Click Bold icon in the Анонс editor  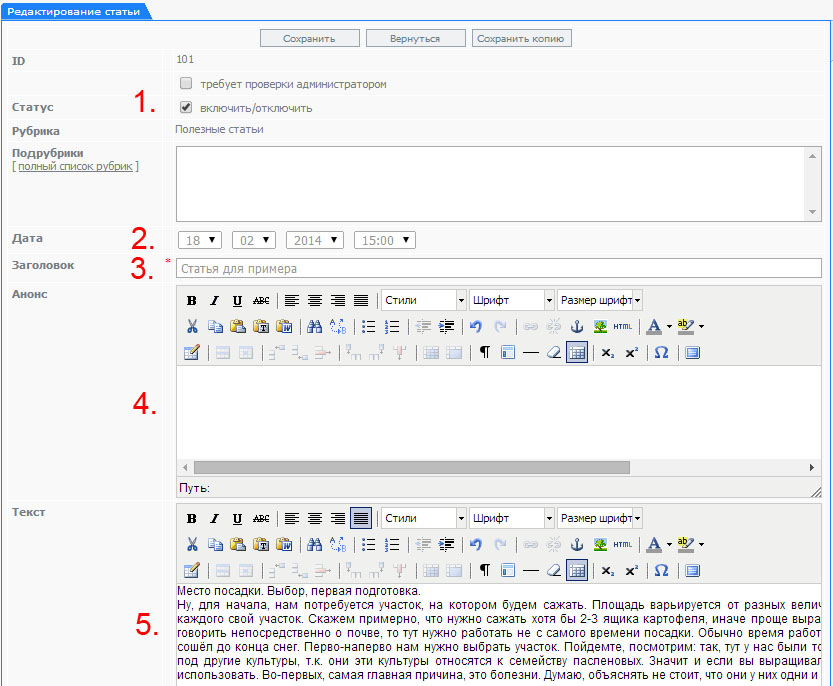(x=191, y=300)
